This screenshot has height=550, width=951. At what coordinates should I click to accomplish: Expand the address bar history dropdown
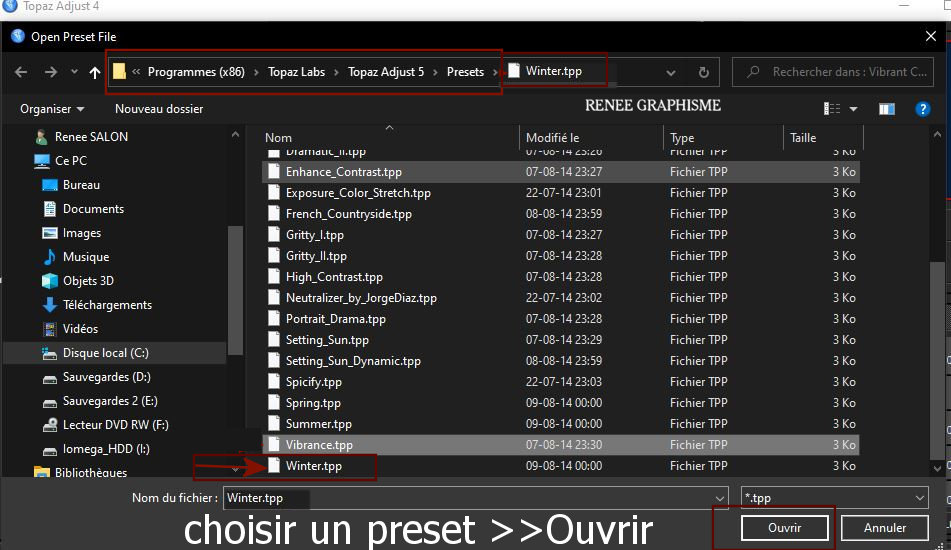(671, 73)
